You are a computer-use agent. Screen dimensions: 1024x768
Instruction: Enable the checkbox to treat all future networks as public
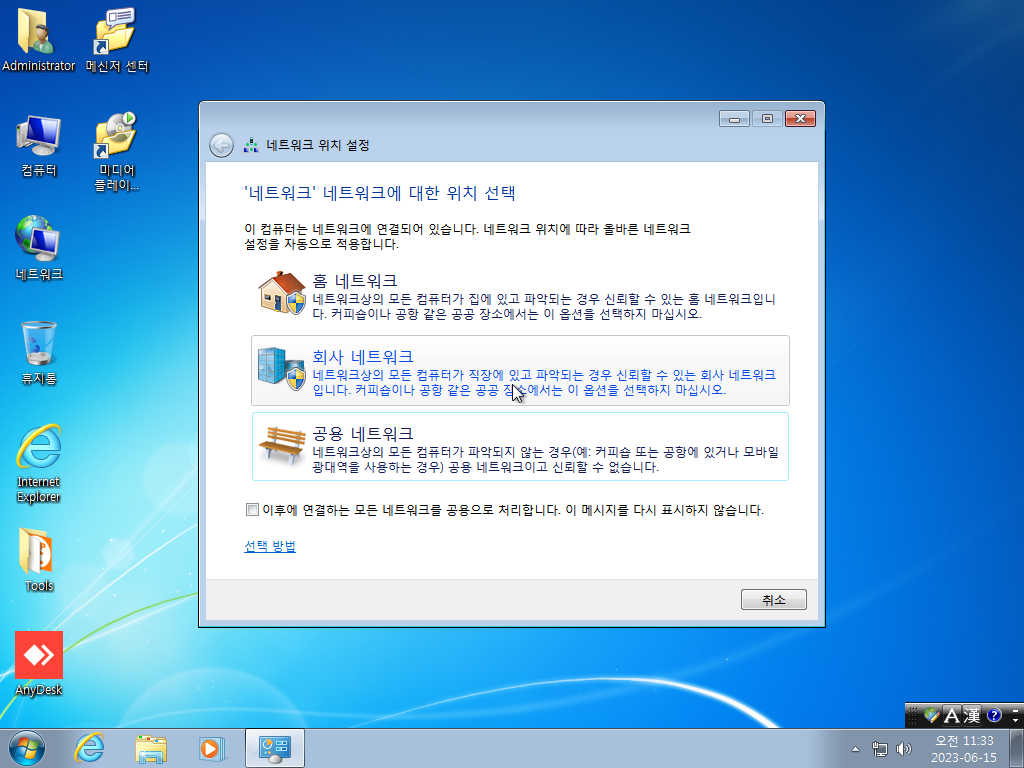click(x=252, y=509)
